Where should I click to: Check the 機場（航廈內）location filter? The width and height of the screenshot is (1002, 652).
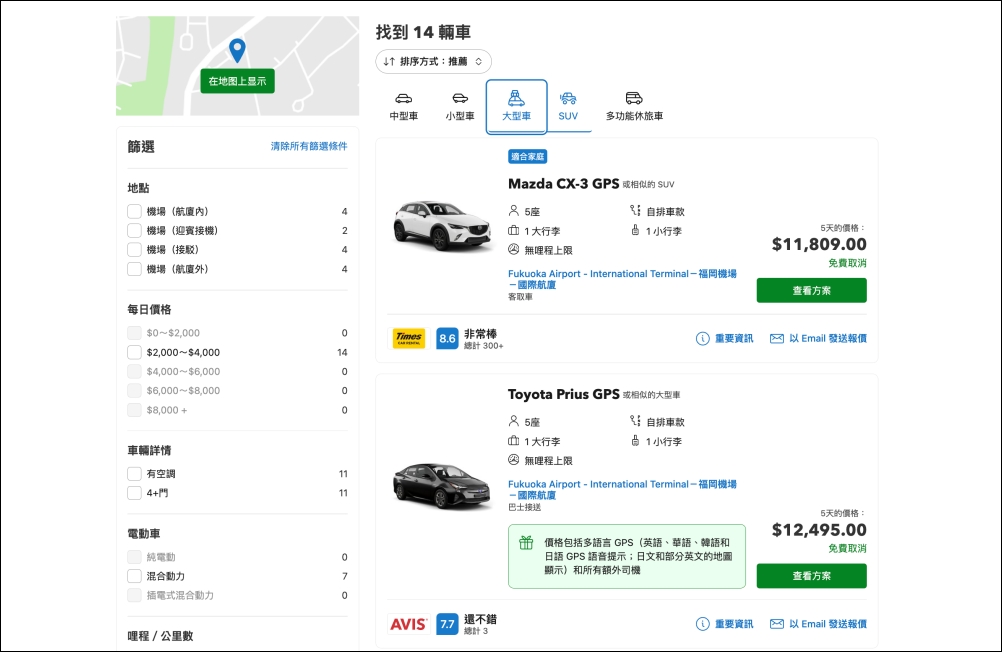[x=134, y=212]
